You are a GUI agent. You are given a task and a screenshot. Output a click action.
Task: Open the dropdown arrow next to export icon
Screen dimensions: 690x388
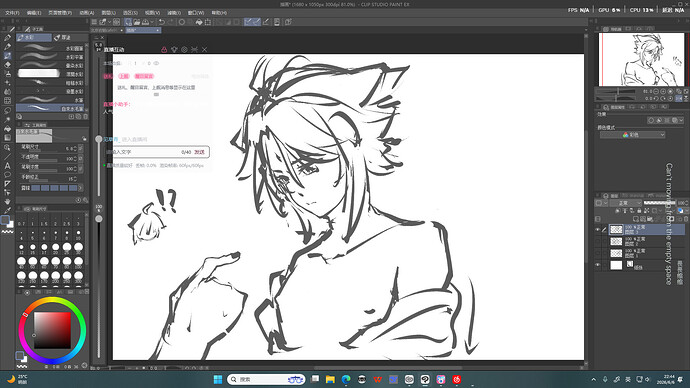(x=152, y=22)
